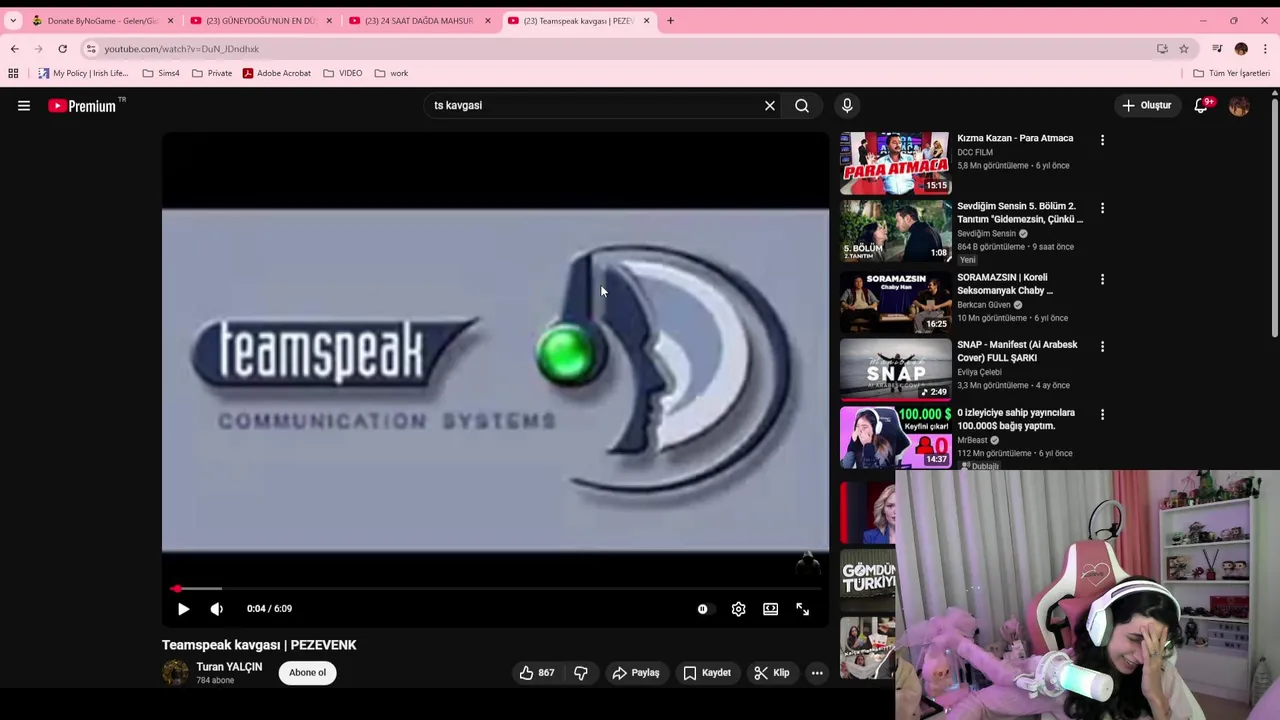1280x720 pixels.
Task: Open options for Kızma Kazan video
Action: click(1102, 141)
